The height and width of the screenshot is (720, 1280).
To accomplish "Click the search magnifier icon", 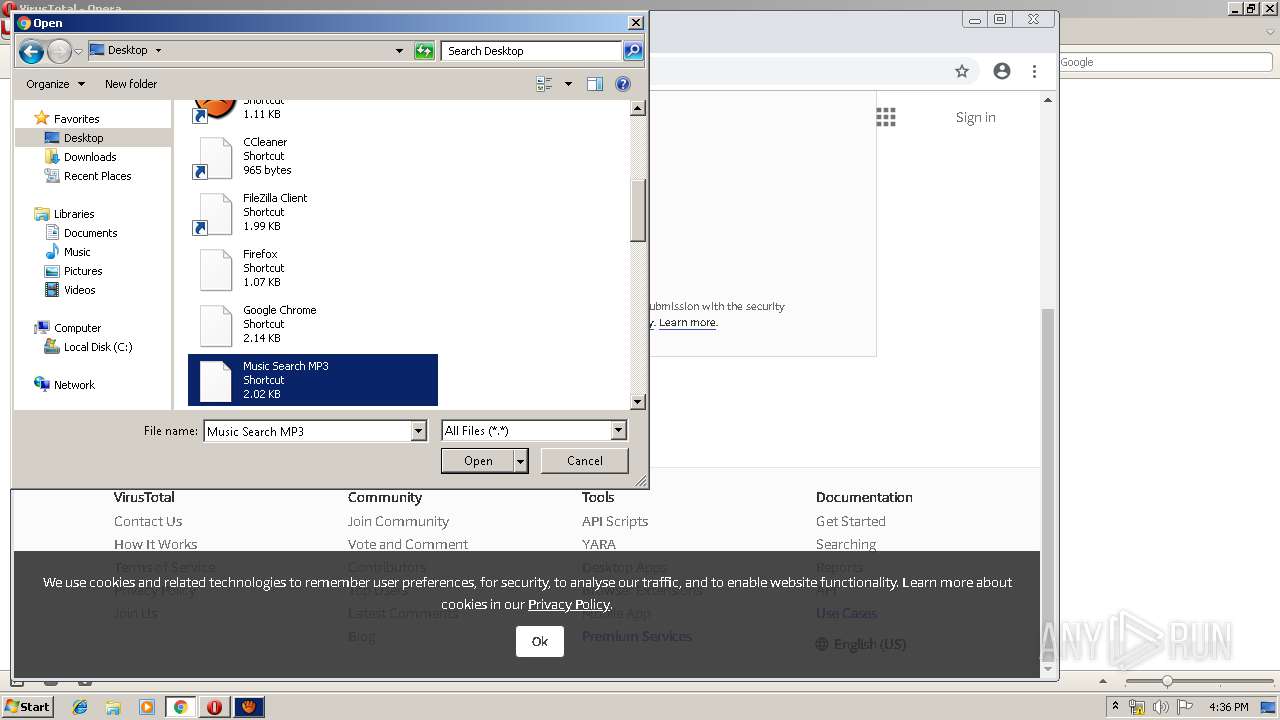I will pyautogui.click(x=632, y=51).
